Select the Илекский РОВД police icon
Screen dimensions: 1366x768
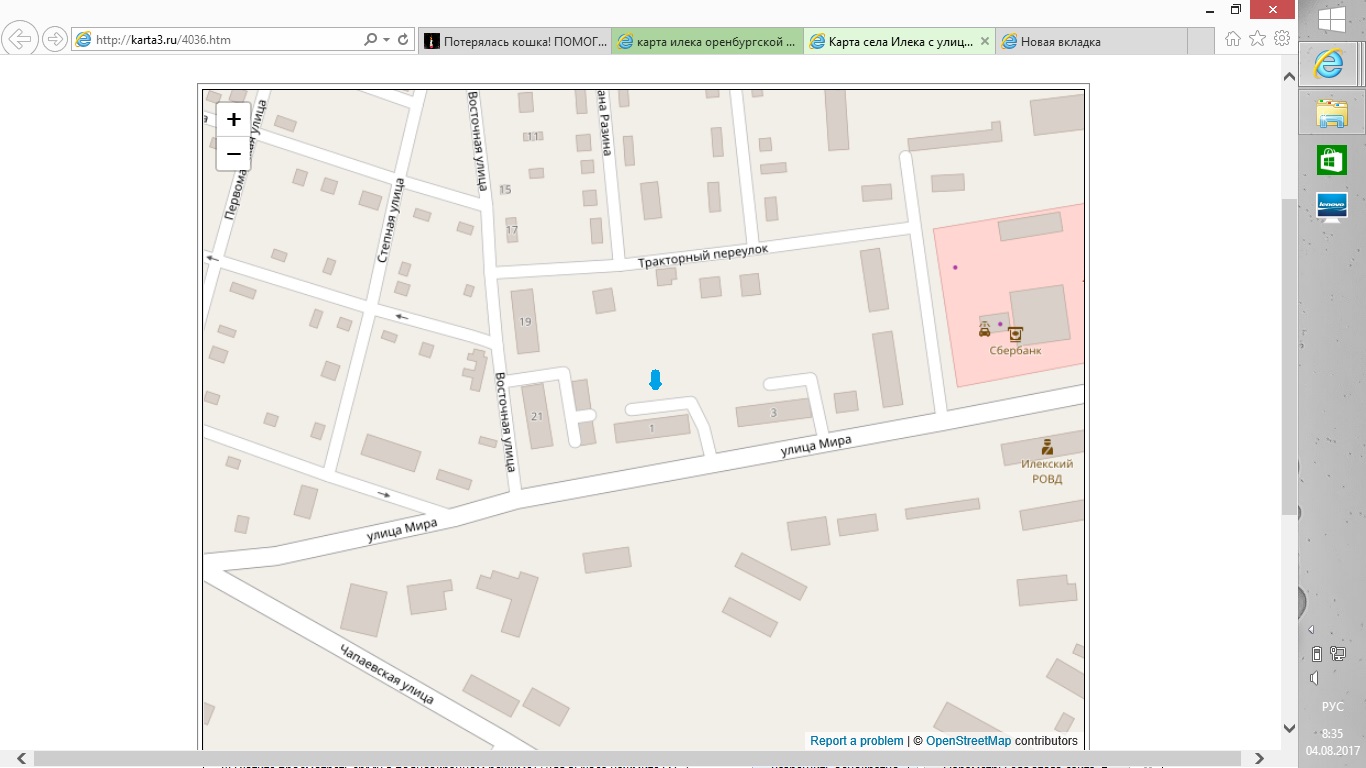(1047, 447)
